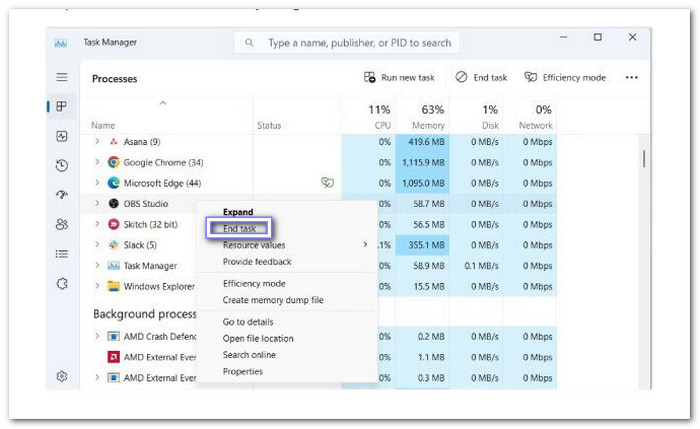
Task: Click the Slack app icon
Action: click(114, 245)
